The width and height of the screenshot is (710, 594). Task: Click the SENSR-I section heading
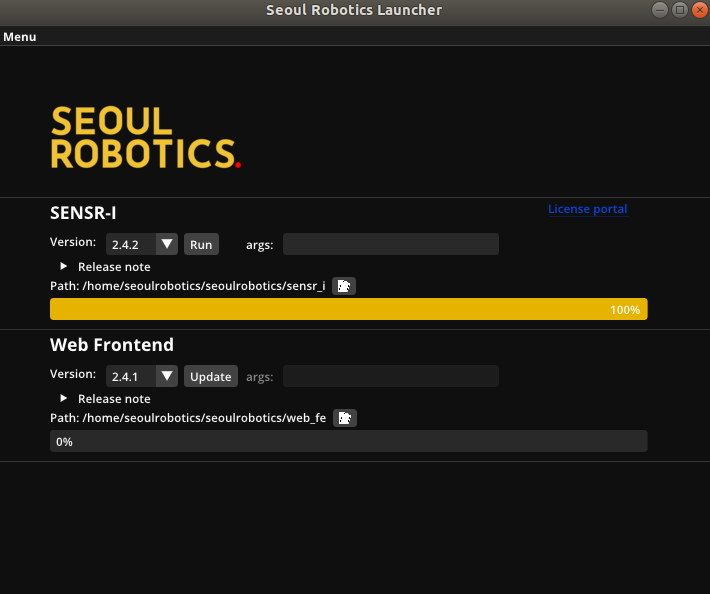83,213
